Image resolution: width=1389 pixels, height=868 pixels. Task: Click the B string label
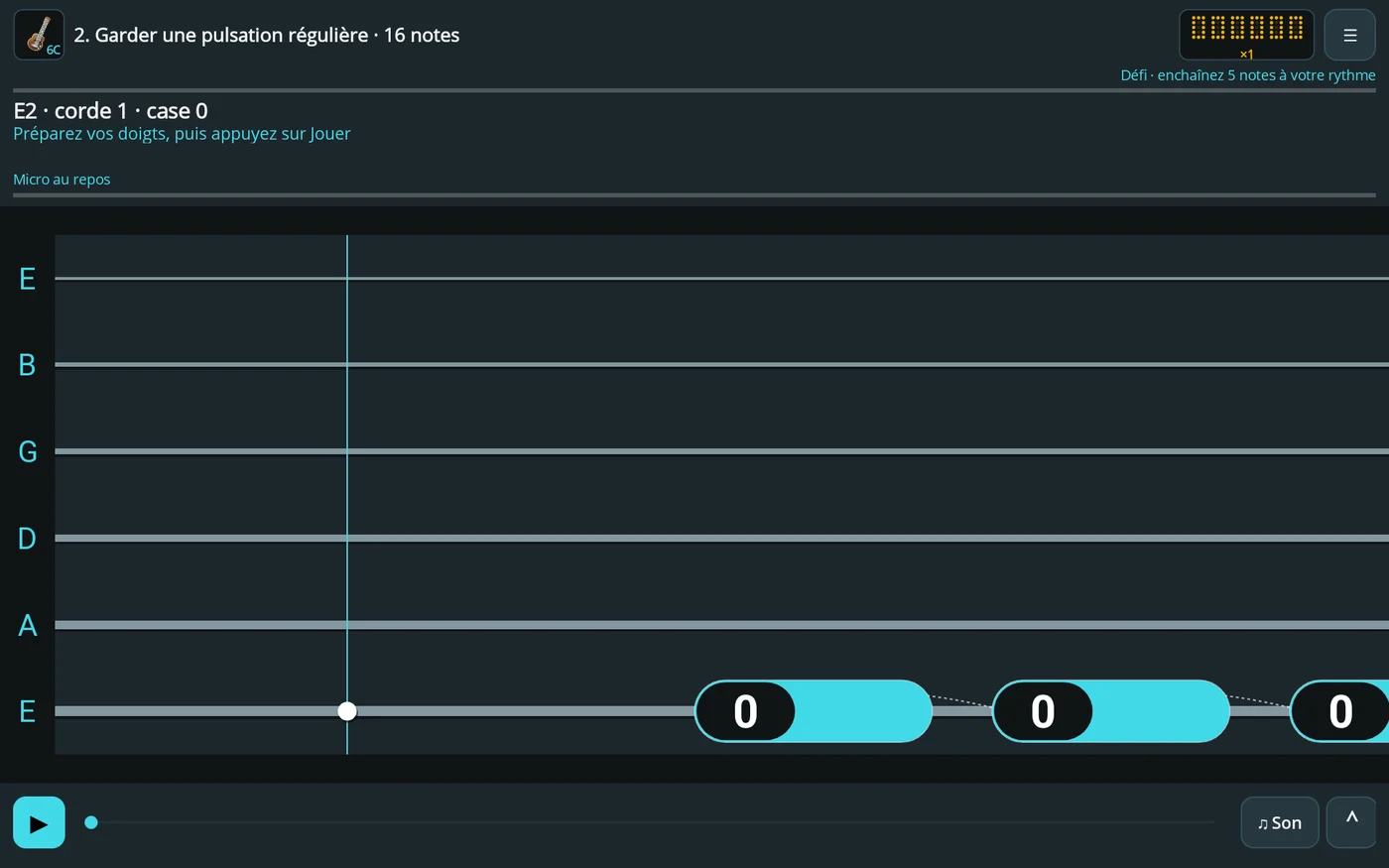point(28,365)
